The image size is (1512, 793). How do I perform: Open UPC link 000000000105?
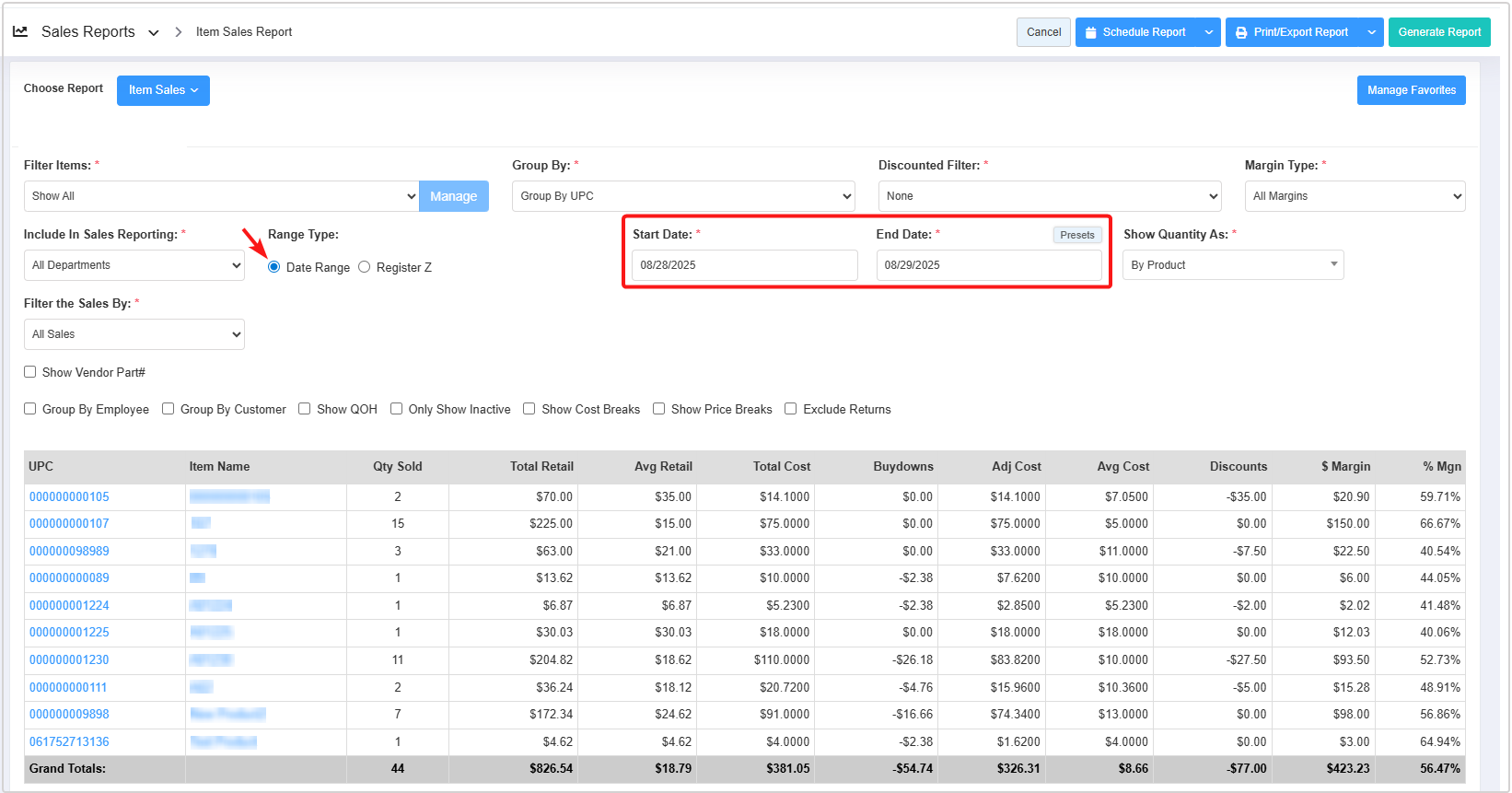pos(69,496)
